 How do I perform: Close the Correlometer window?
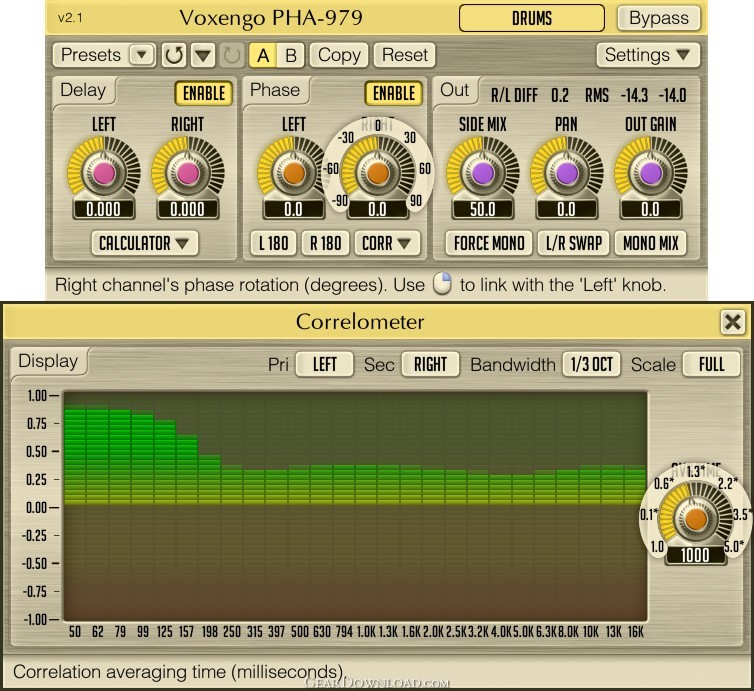[732, 322]
